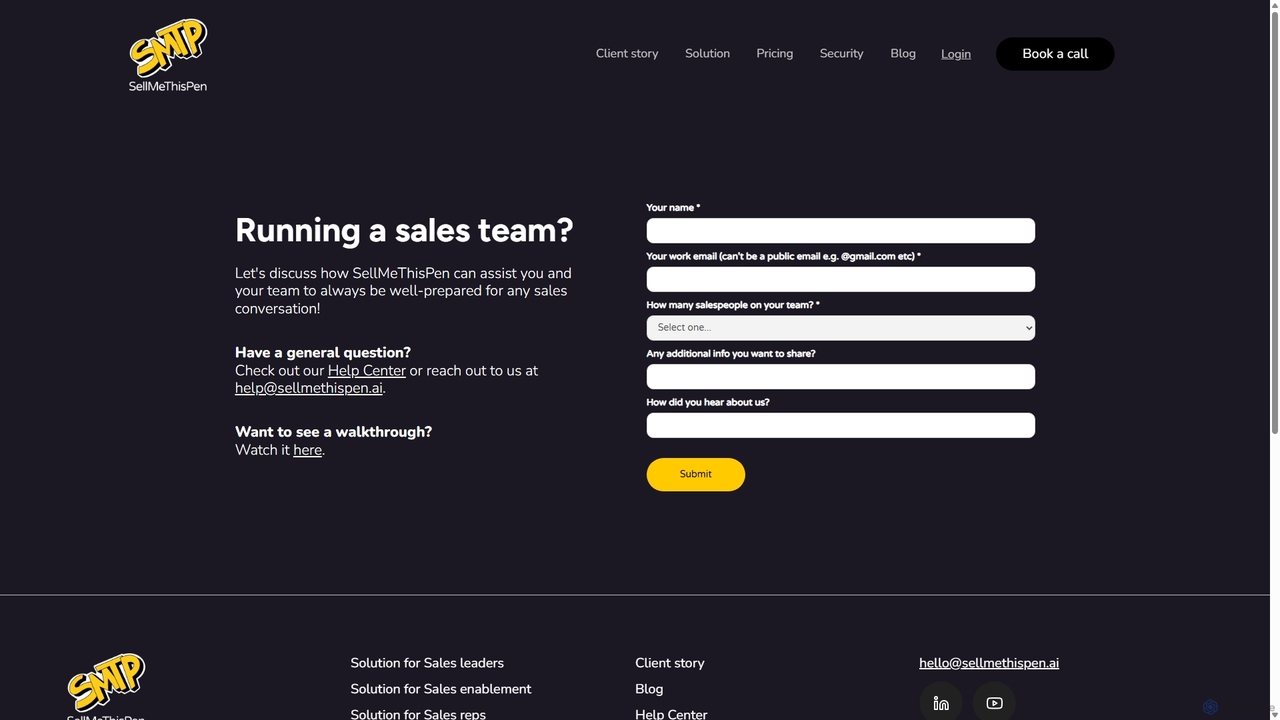This screenshot has width=1280, height=720.
Task: Open Solution for Sales reps footer link
Action: [x=418, y=714]
